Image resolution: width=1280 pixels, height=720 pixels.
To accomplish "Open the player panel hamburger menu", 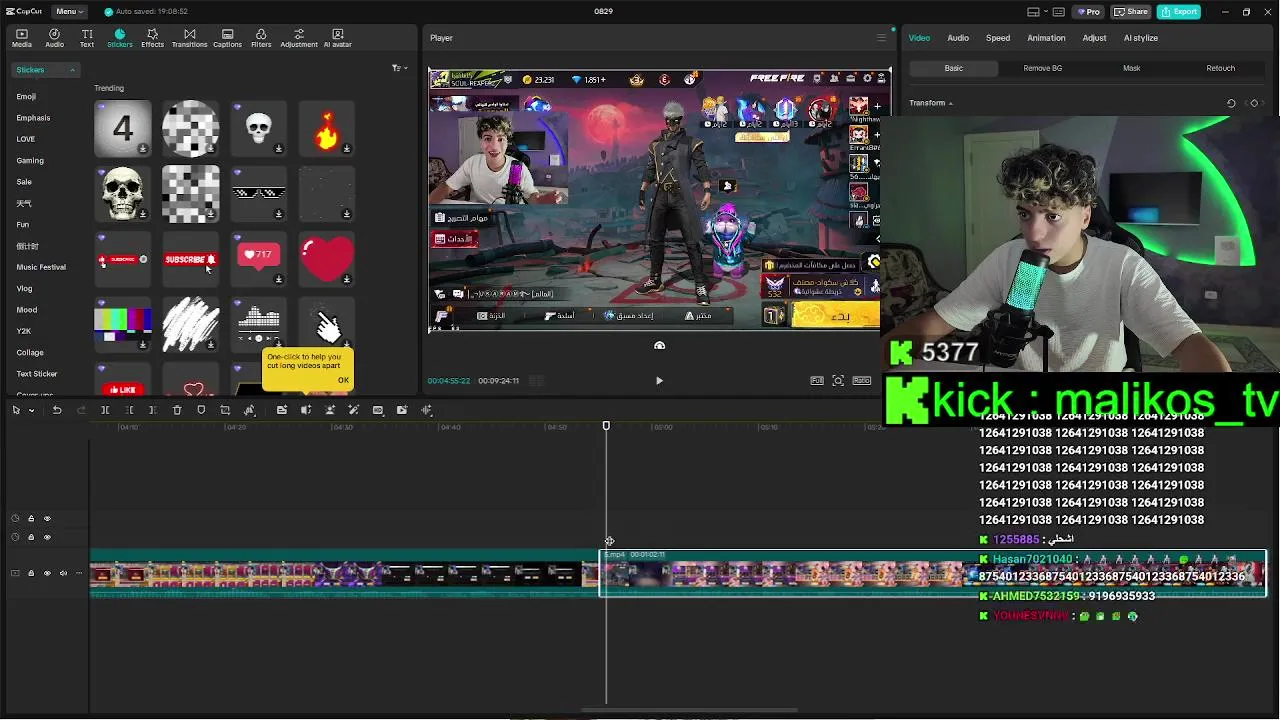I will [x=881, y=38].
